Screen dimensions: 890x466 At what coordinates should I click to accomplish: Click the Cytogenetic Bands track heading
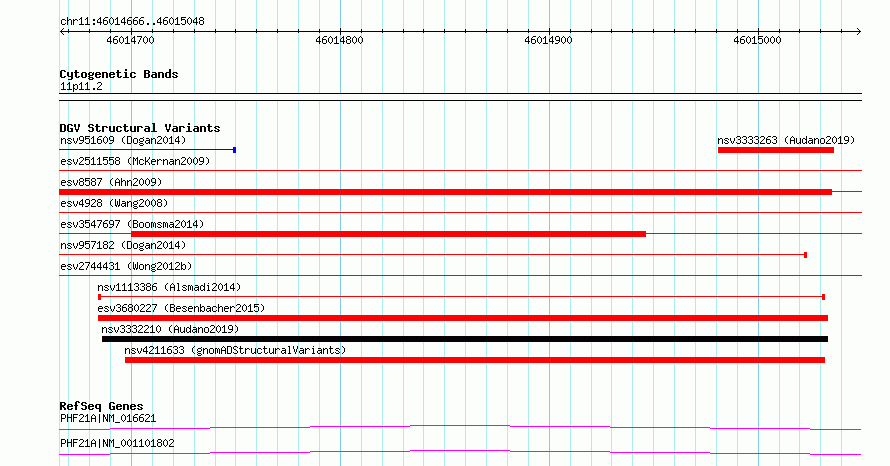point(119,74)
